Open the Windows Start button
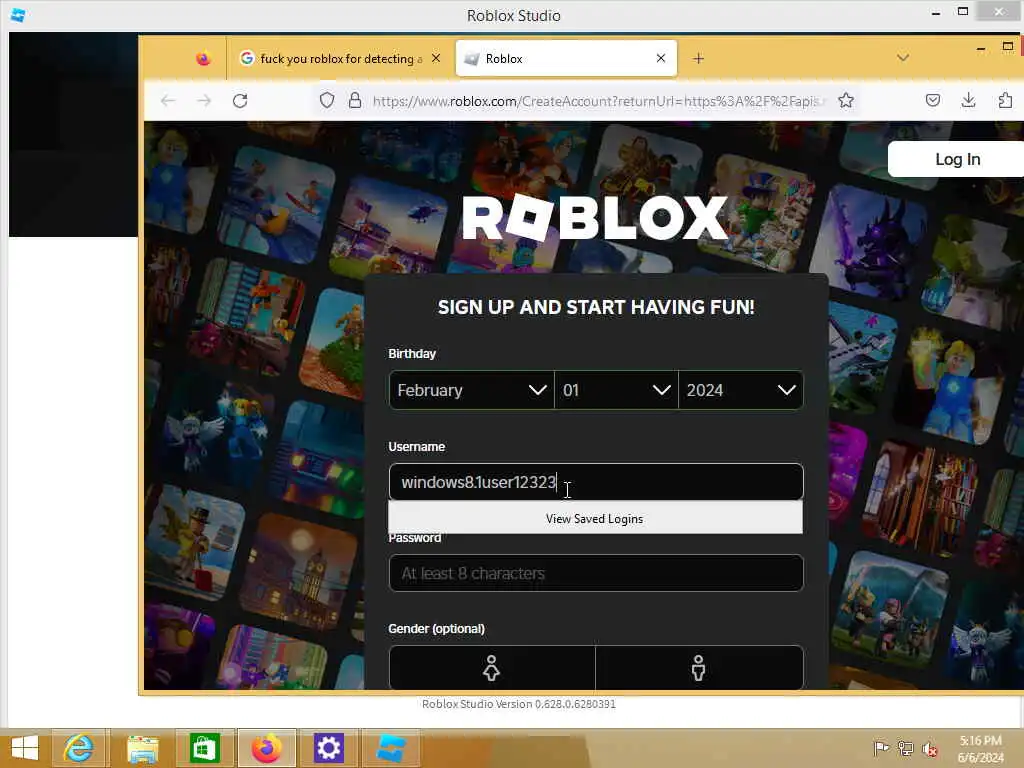The width and height of the screenshot is (1024, 768). (x=25, y=748)
